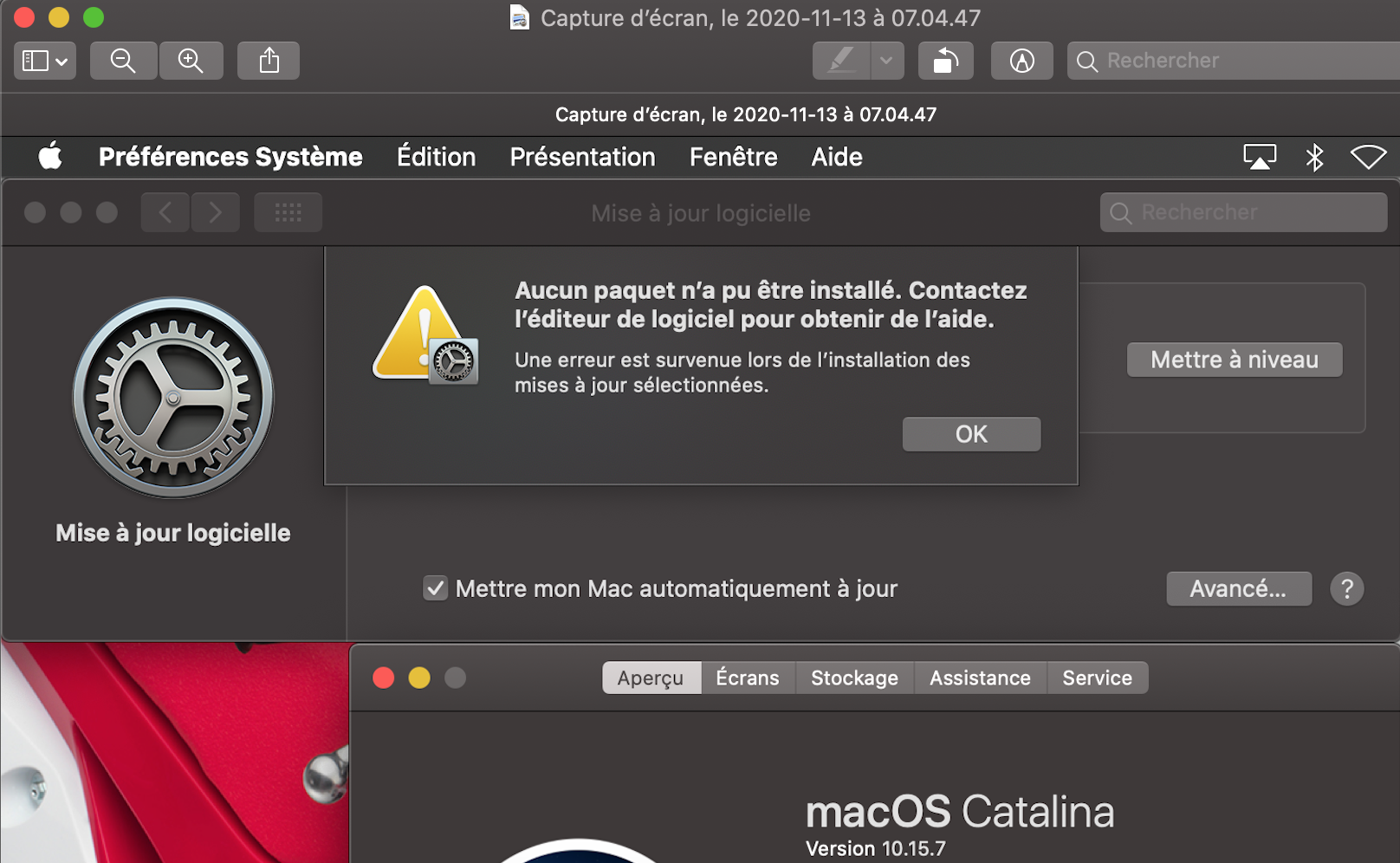Open the Présentation menu
The height and width of the screenshot is (863, 1400).
point(583,157)
